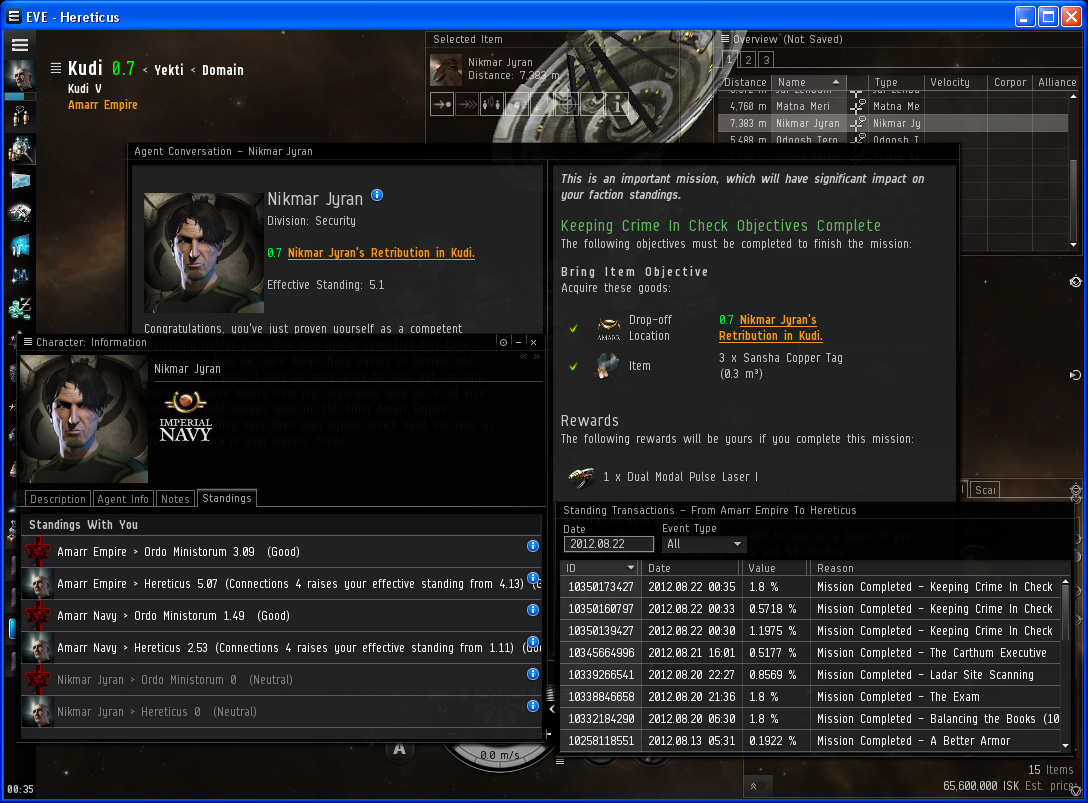Click the Lock Target action in Selected Item
The height and width of the screenshot is (803, 1088).
coord(567,105)
